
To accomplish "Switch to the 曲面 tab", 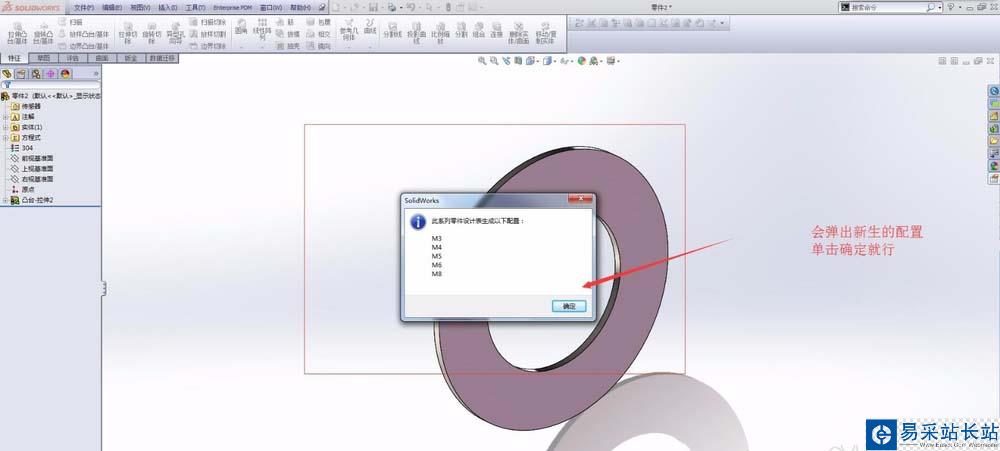I will pyautogui.click(x=102, y=58).
